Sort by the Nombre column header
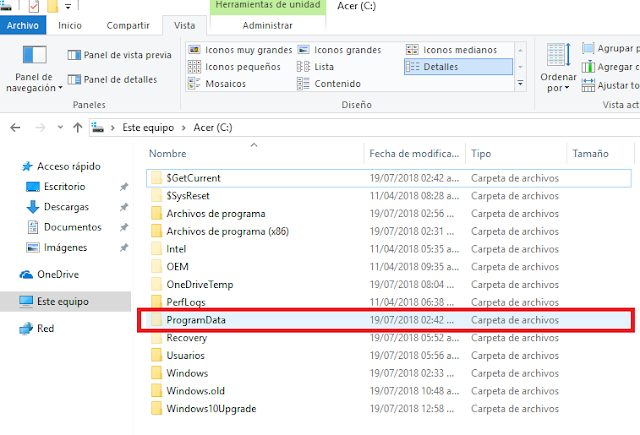The height and width of the screenshot is (435, 640). (254, 153)
